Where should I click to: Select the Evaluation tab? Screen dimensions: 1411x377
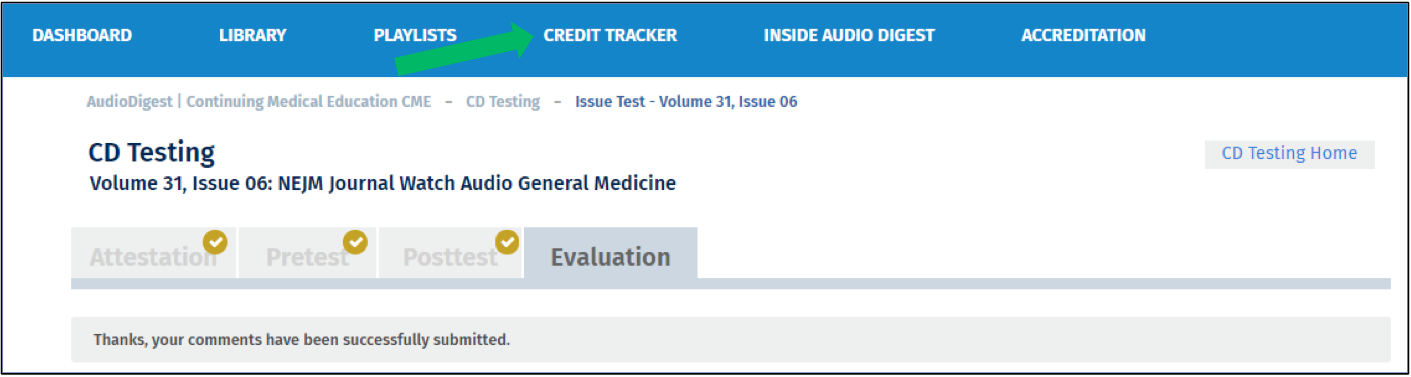tap(611, 254)
